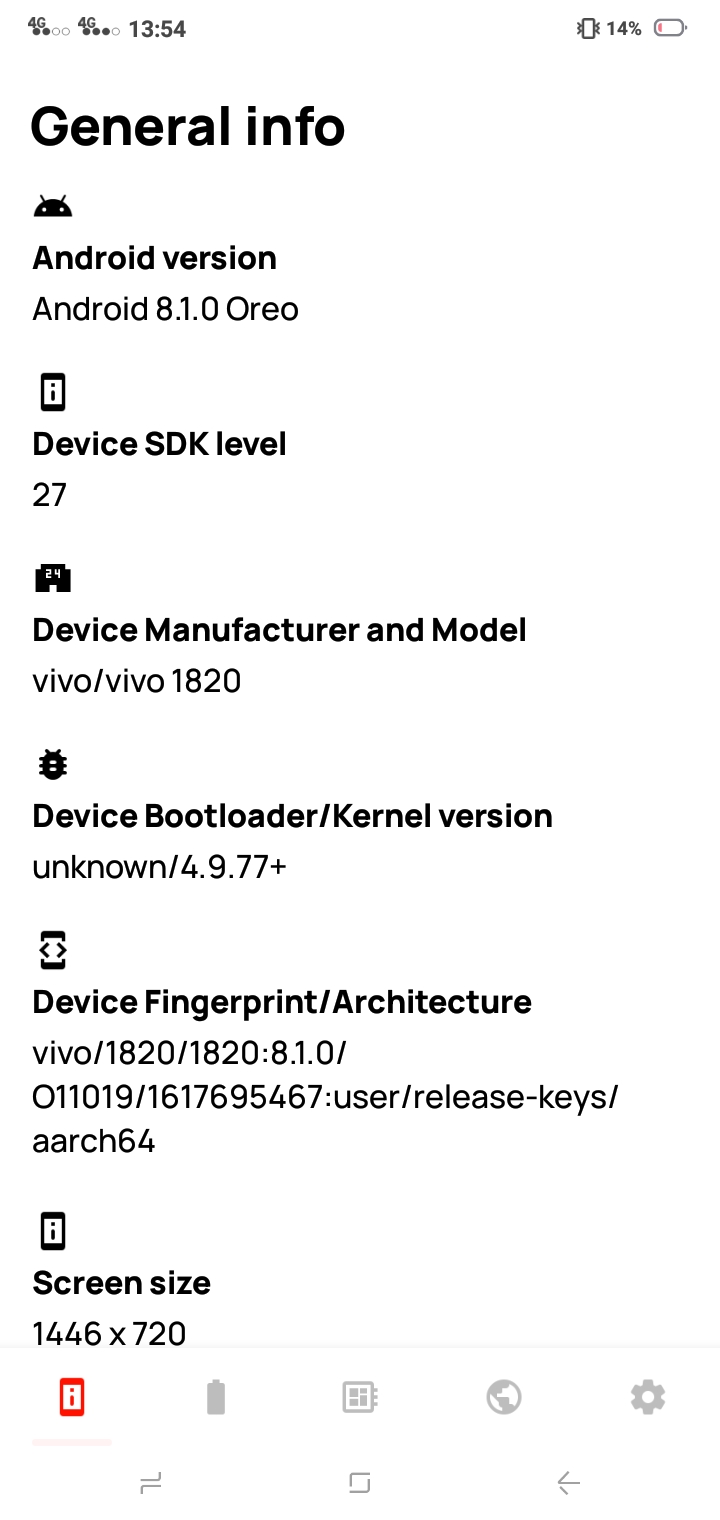The width and height of the screenshot is (720, 1520).
Task: Tap the manufacturer building icon
Action: (53, 578)
